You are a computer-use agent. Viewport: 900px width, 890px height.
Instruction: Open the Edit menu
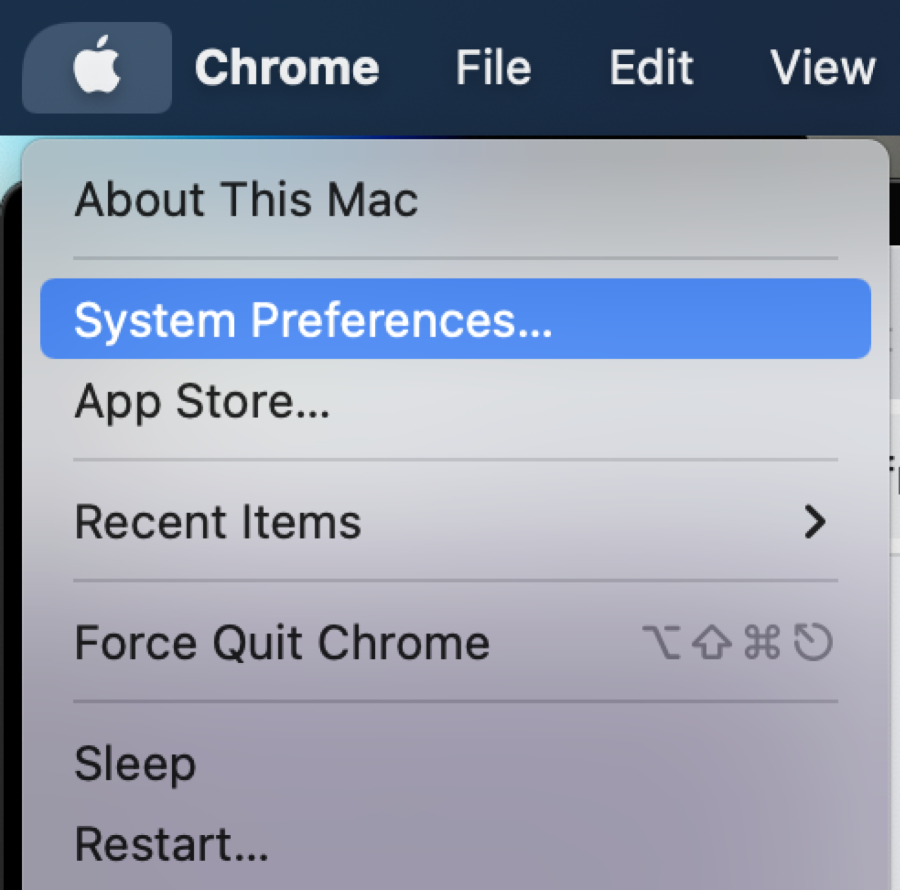[651, 68]
